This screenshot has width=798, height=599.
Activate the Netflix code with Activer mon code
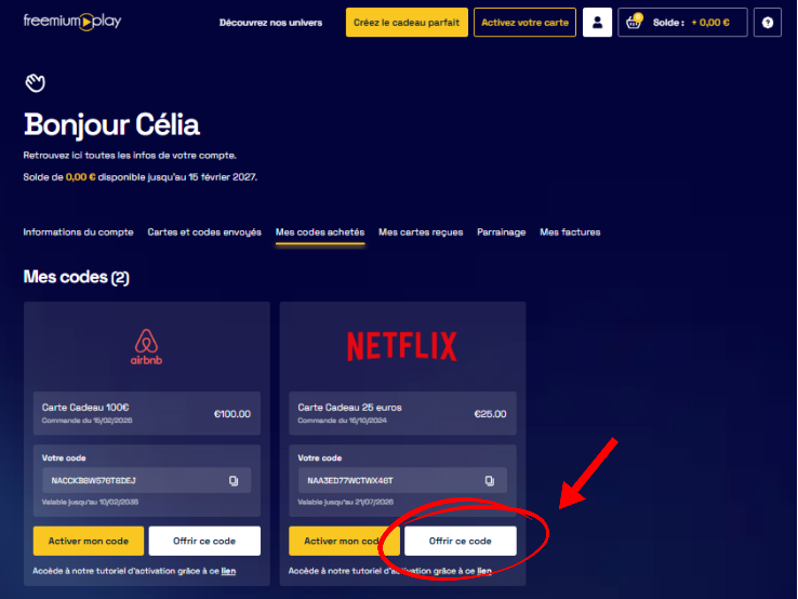[x=345, y=541]
